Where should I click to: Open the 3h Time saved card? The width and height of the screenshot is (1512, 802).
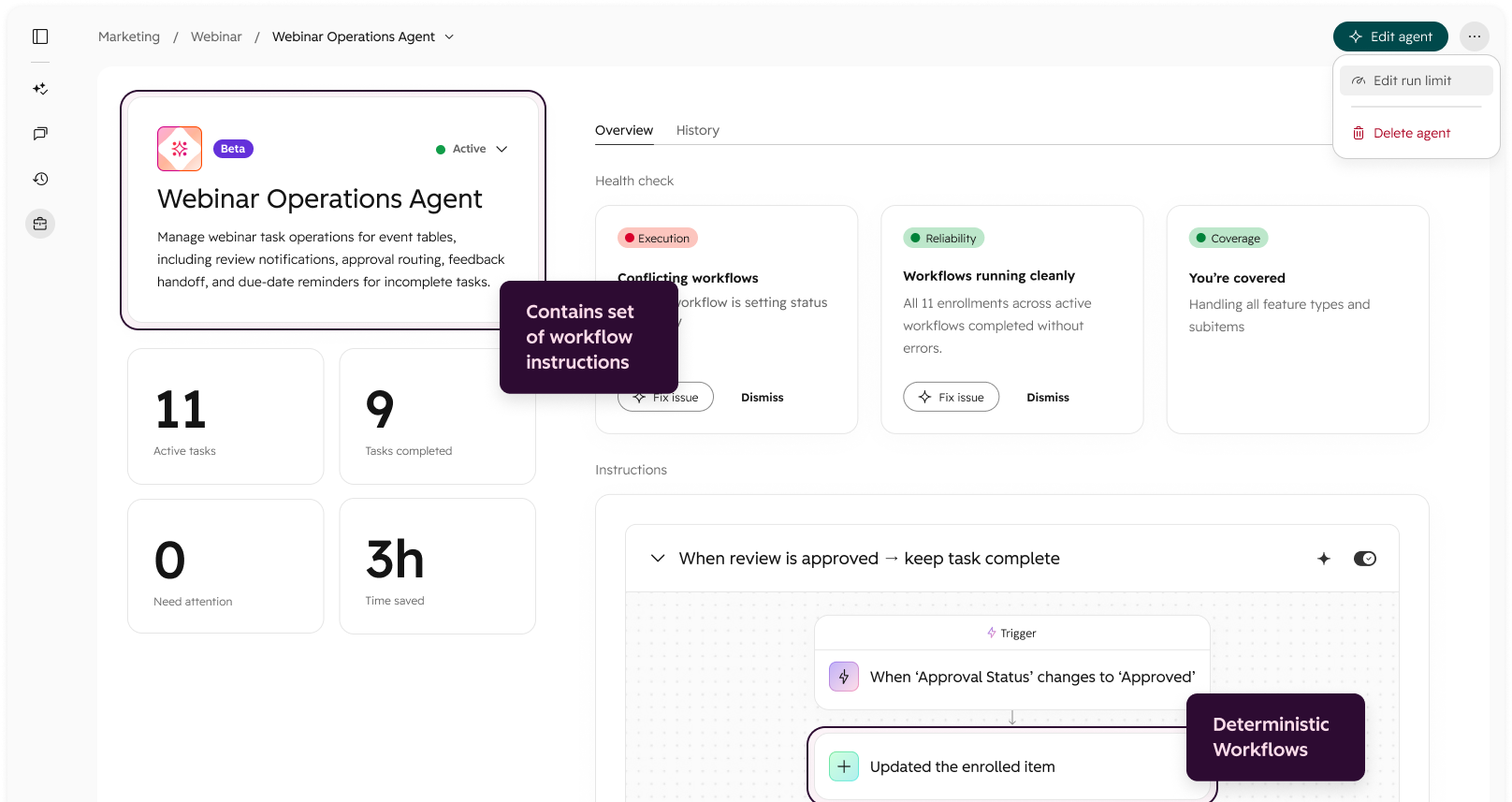click(438, 566)
